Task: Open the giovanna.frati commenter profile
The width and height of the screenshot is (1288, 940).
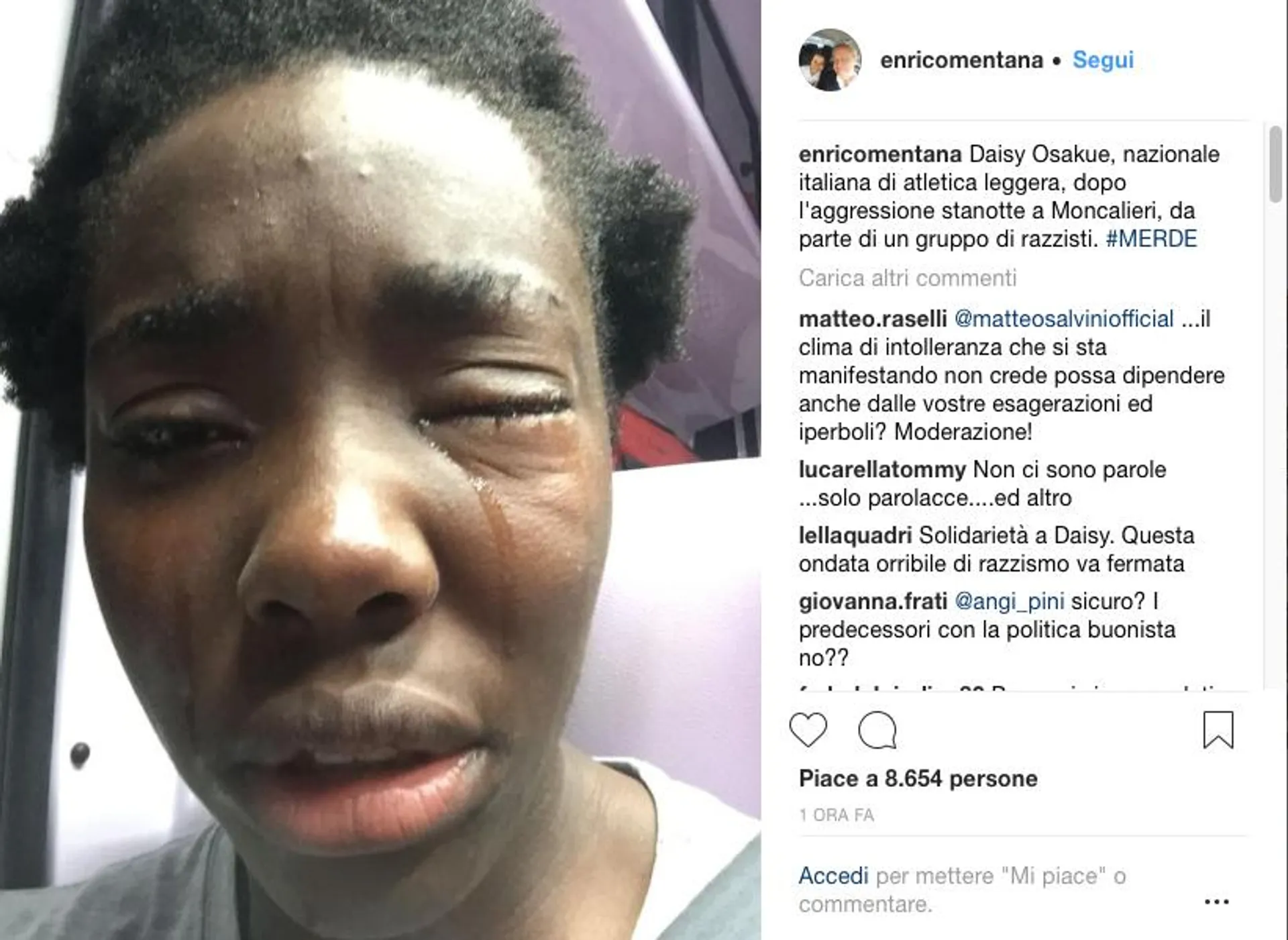Action: point(873,601)
